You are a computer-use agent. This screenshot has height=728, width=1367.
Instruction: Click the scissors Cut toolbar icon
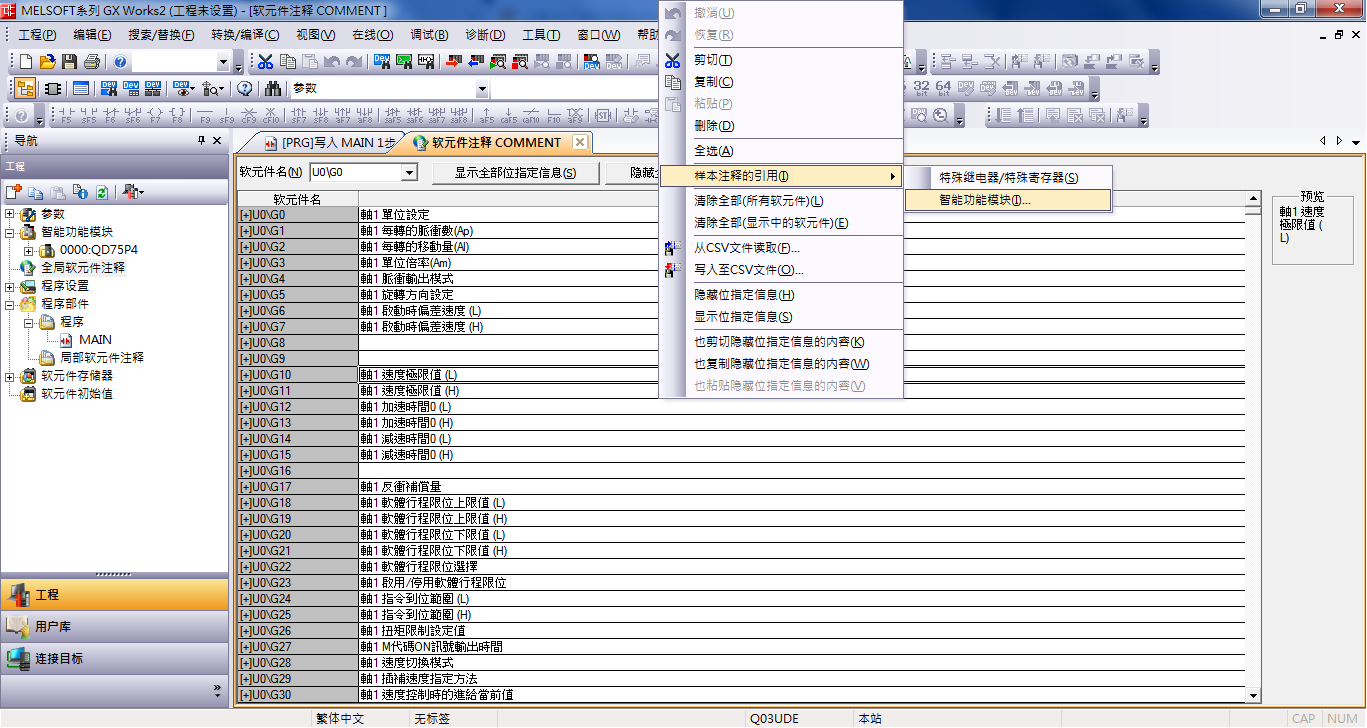pyautogui.click(x=265, y=62)
